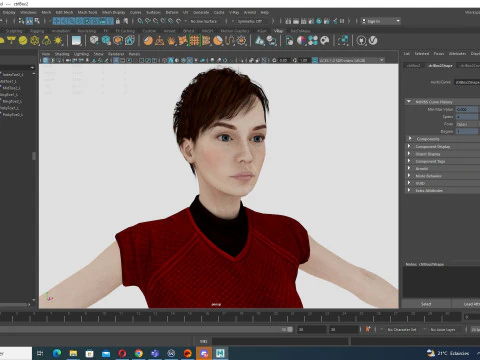Switch to the ctrlBox2 attribute tab

tap(414, 66)
